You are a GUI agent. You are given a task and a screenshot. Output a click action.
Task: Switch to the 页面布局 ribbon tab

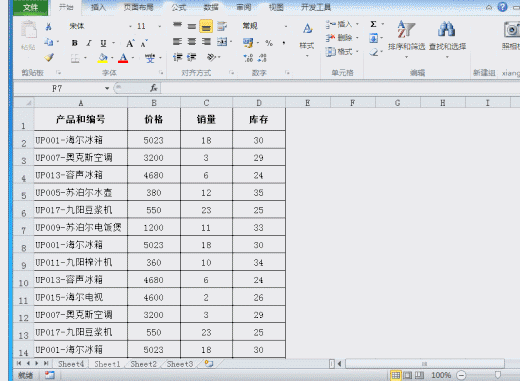click(138, 7)
